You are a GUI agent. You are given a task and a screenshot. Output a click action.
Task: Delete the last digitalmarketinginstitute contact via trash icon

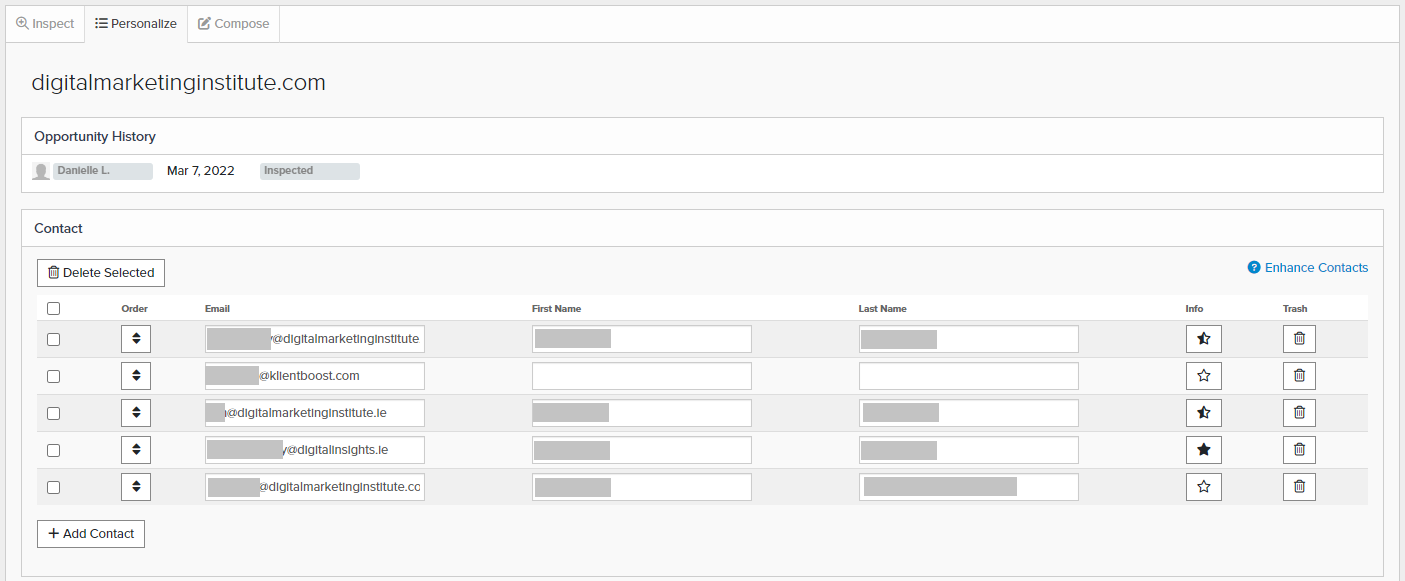[x=1299, y=486]
